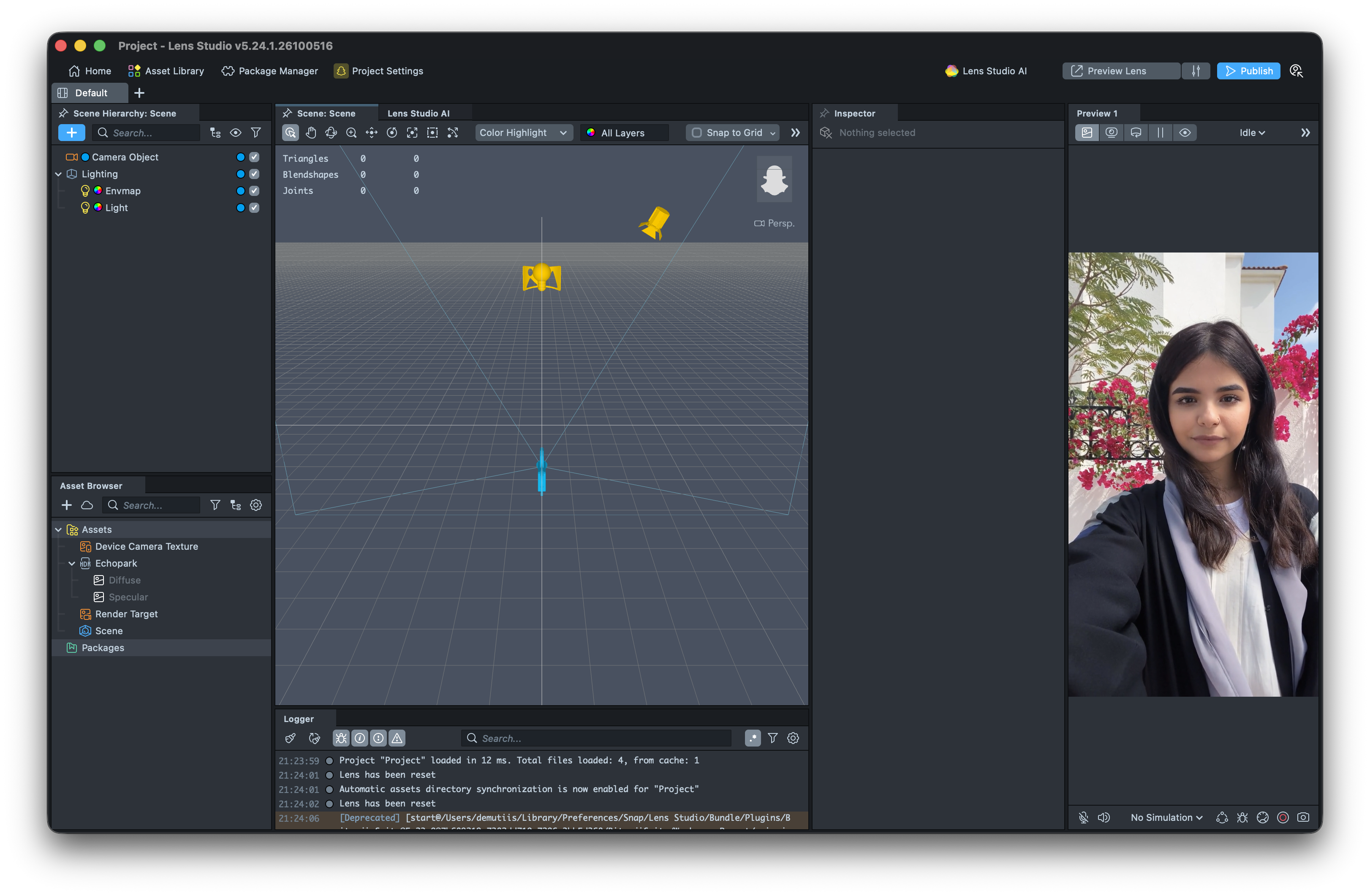Click the Snapchat ghost icon in viewport
The width and height of the screenshot is (1370, 896).
[x=774, y=179]
